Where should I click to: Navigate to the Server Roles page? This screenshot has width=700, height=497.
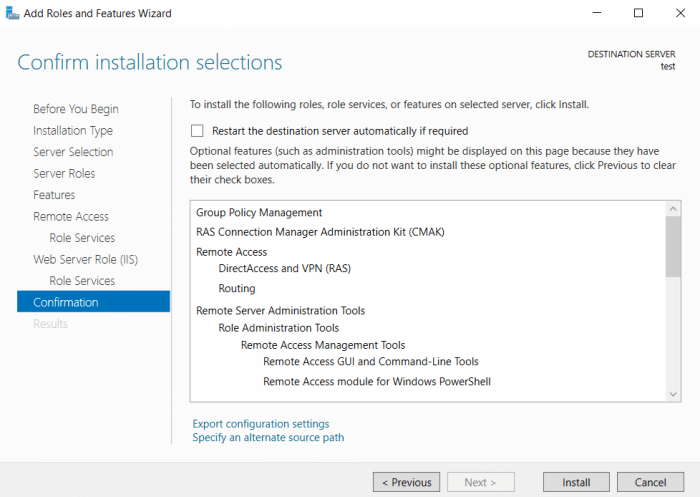point(64,174)
